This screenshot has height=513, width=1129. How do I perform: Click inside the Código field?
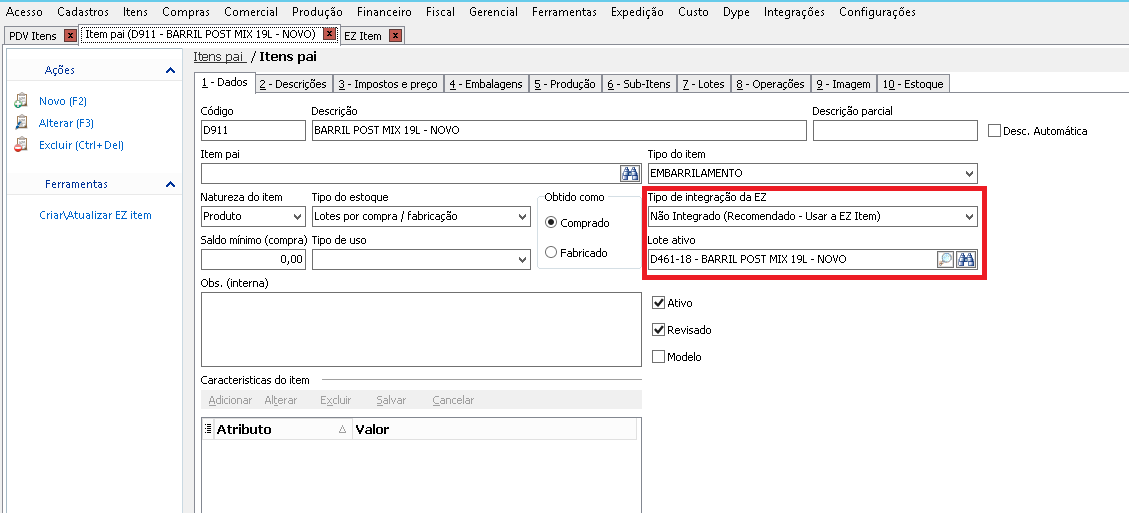(253, 130)
